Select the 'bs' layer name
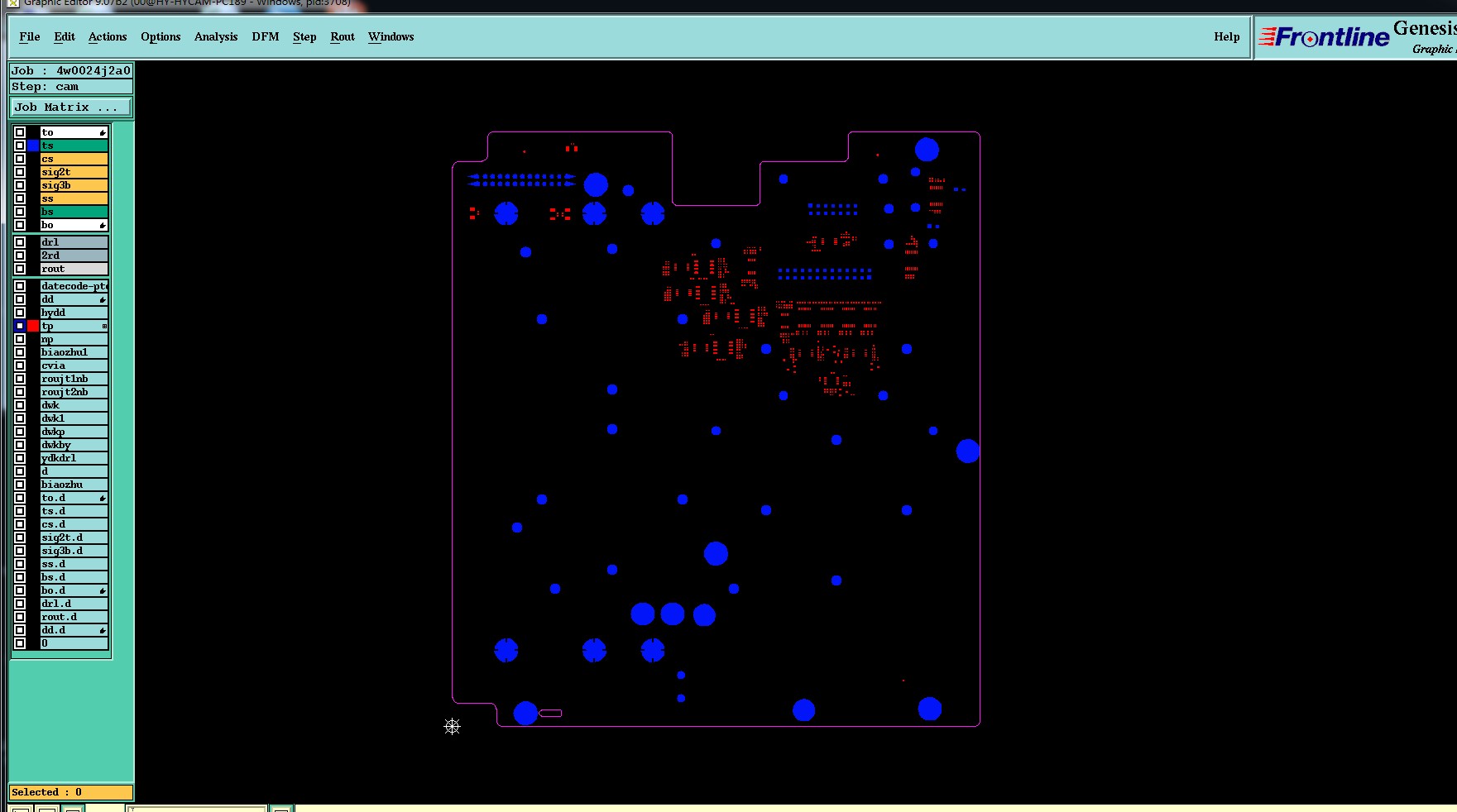The width and height of the screenshot is (1457, 812). [x=74, y=212]
